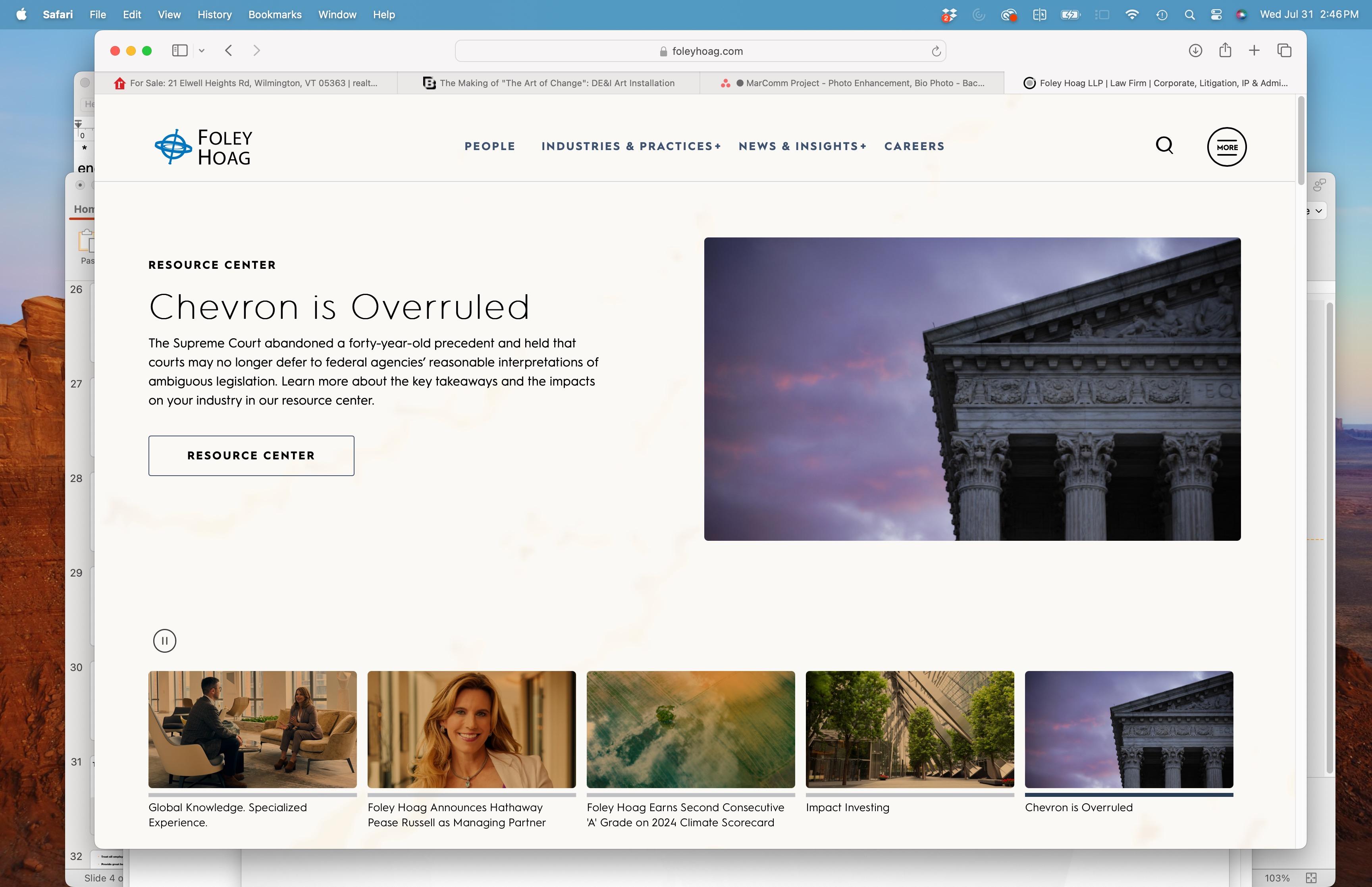Image resolution: width=1372 pixels, height=887 pixels.
Task: Pause the homepage carousel
Action: point(165,640)
